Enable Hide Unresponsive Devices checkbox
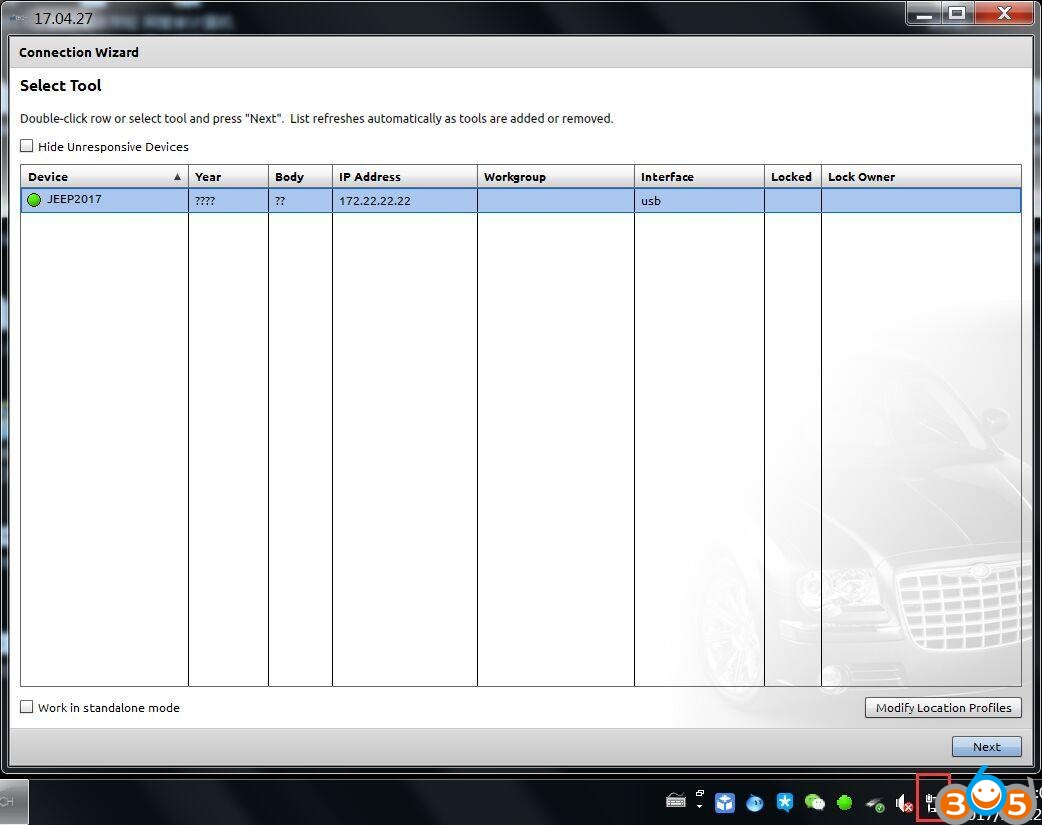Screen dimensions: 1042x825 coord(27,146)
